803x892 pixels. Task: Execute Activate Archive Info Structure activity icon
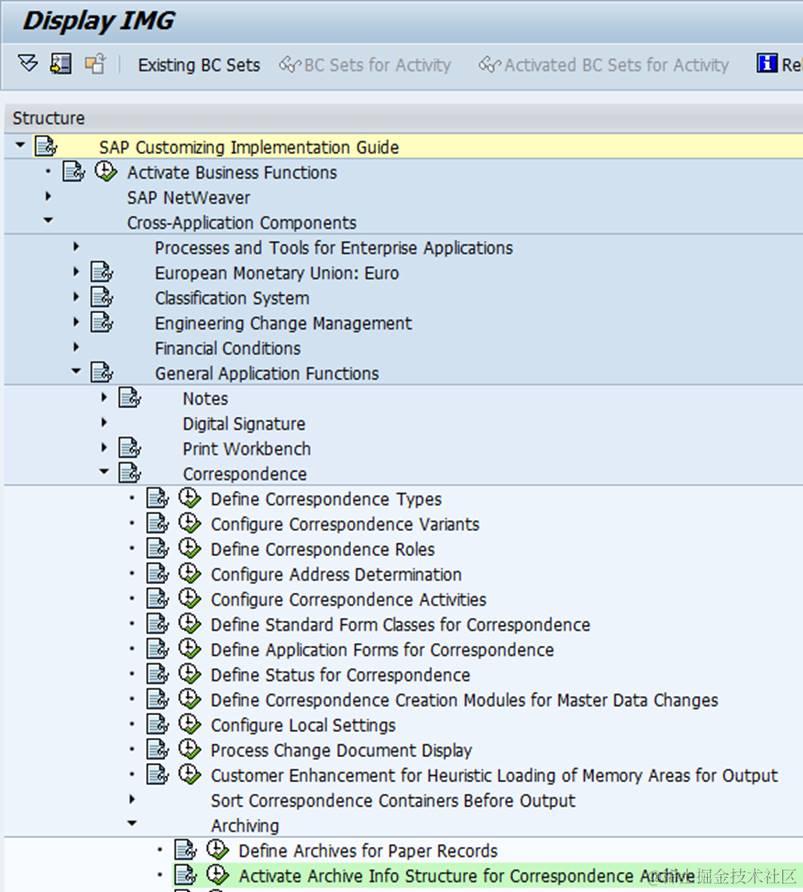coord(217,874)
